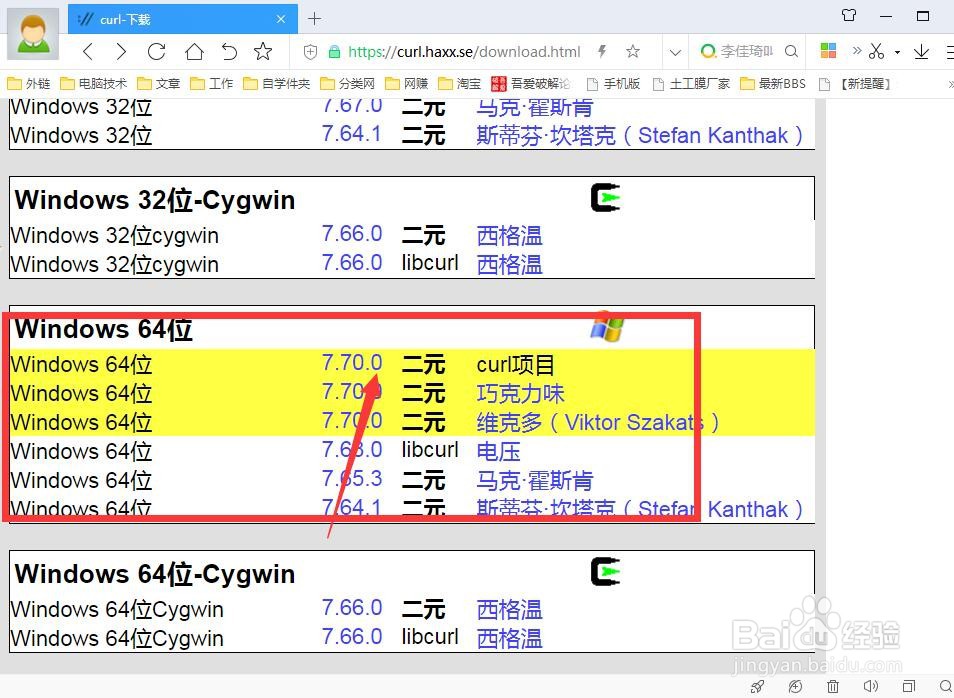Screen dimensions: 954x698
Task: Click 7.70.0 in the curl项目 row
Action: point(352,363)
